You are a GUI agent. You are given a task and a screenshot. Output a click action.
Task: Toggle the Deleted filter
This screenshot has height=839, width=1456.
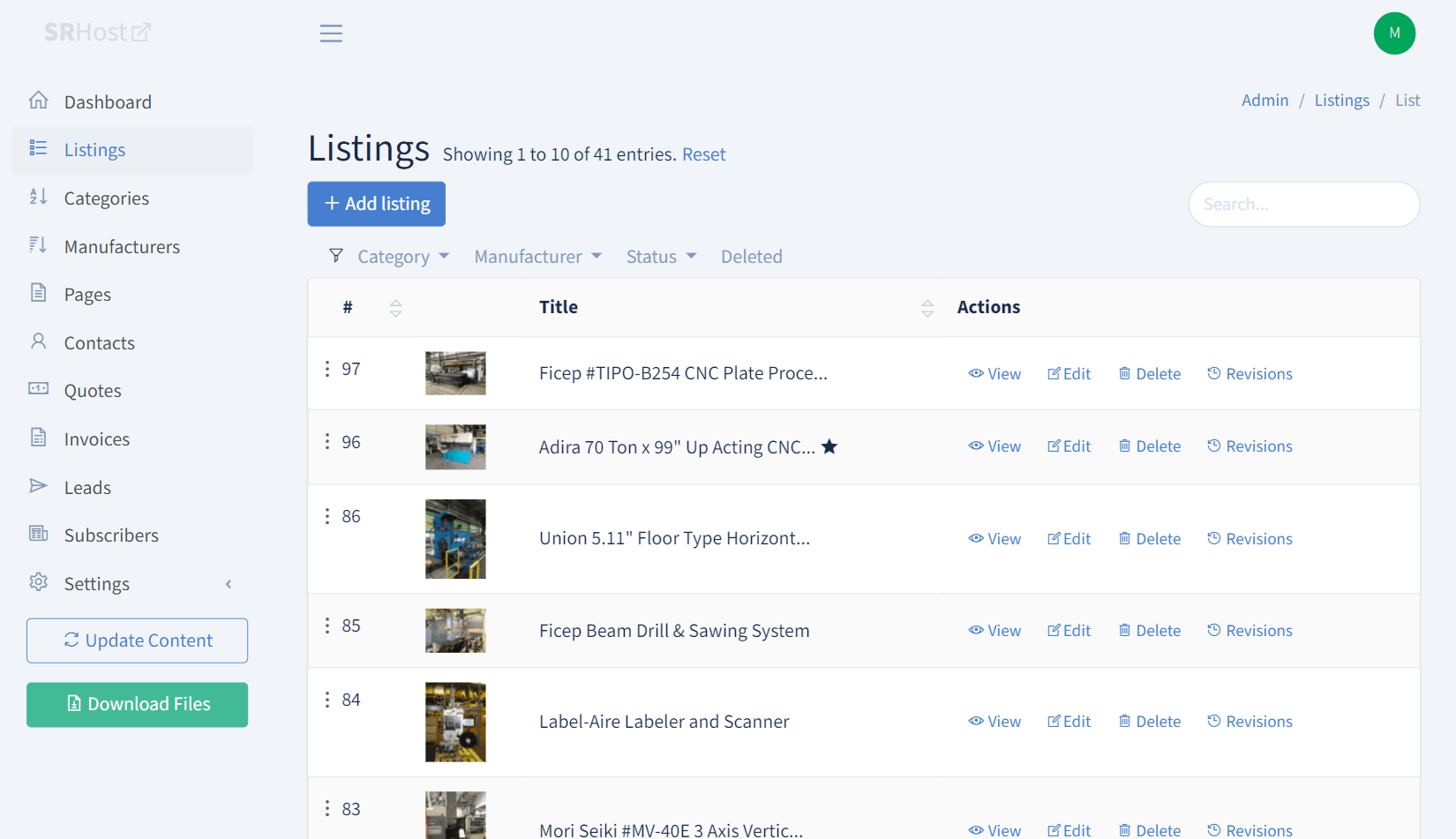click(x=751, y=257)
